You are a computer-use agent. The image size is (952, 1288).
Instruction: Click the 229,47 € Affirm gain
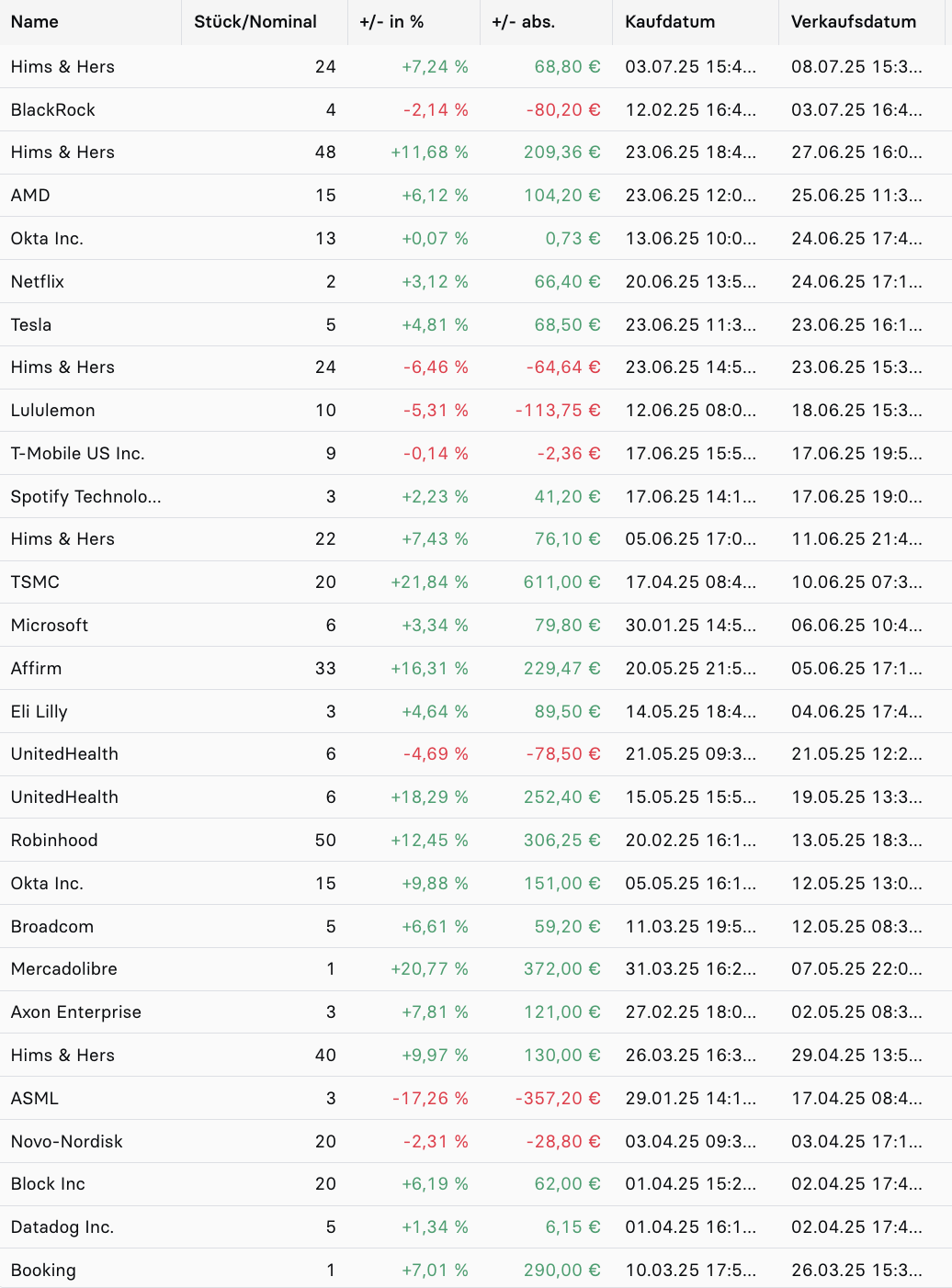coord(562,669)
